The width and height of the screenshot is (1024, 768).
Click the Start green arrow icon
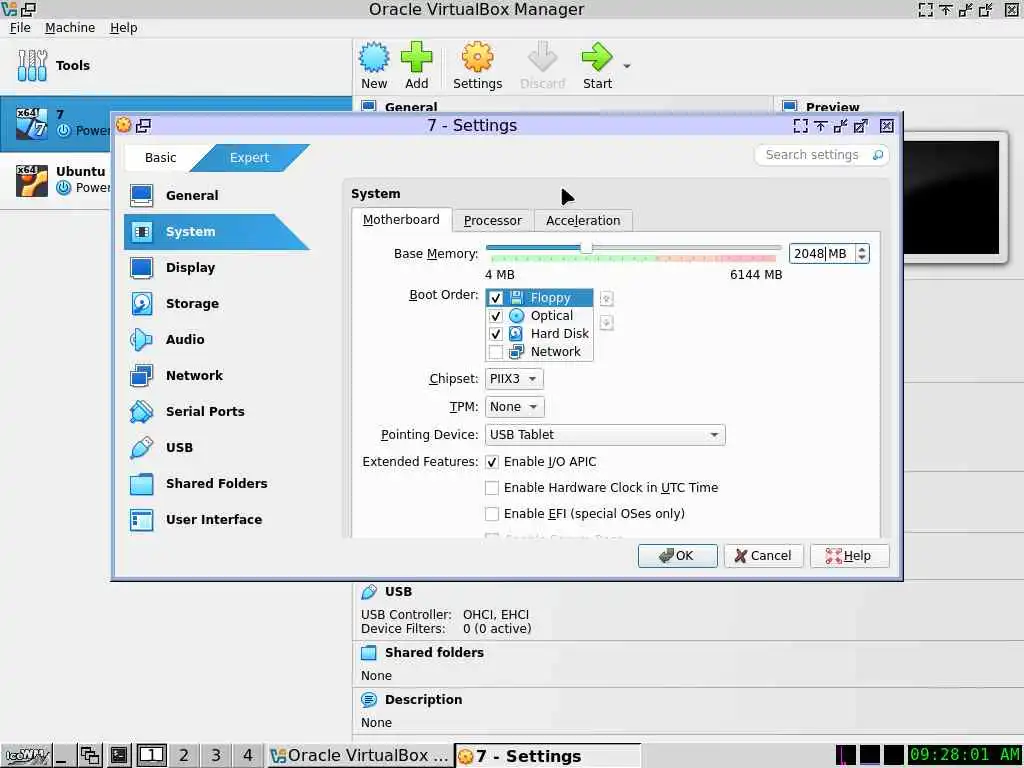pos(597,57)
